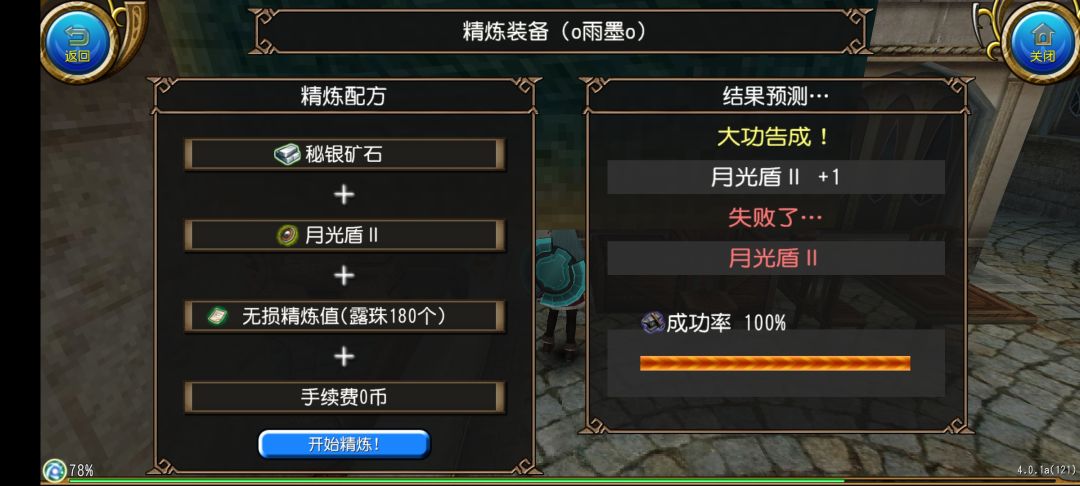The width and height of the screenshot is (1080, 486).
Task: Click the green experience bar at bottom
Action: click(x=456, y=480)
